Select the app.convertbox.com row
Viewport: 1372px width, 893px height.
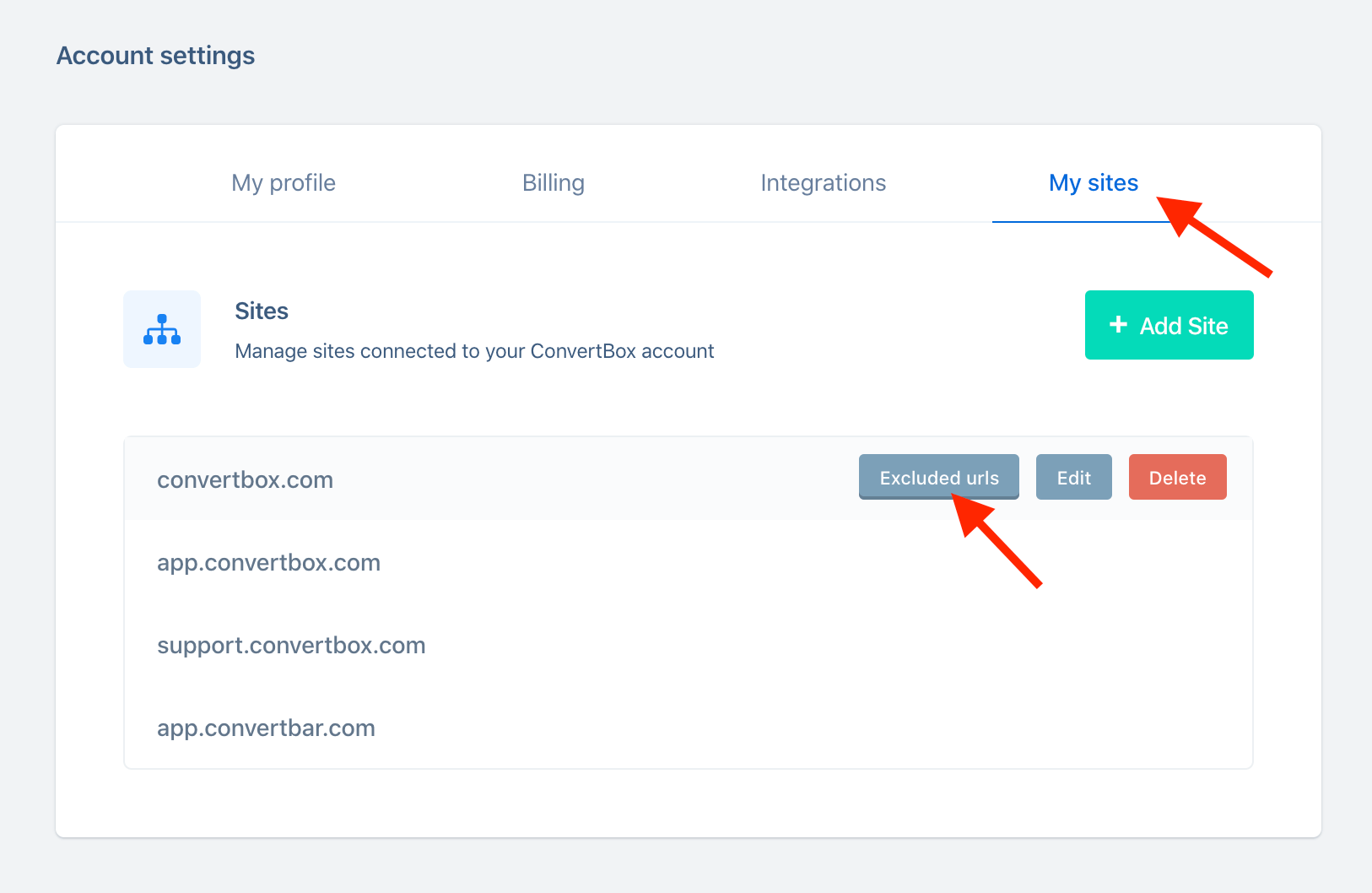point(689,562)
